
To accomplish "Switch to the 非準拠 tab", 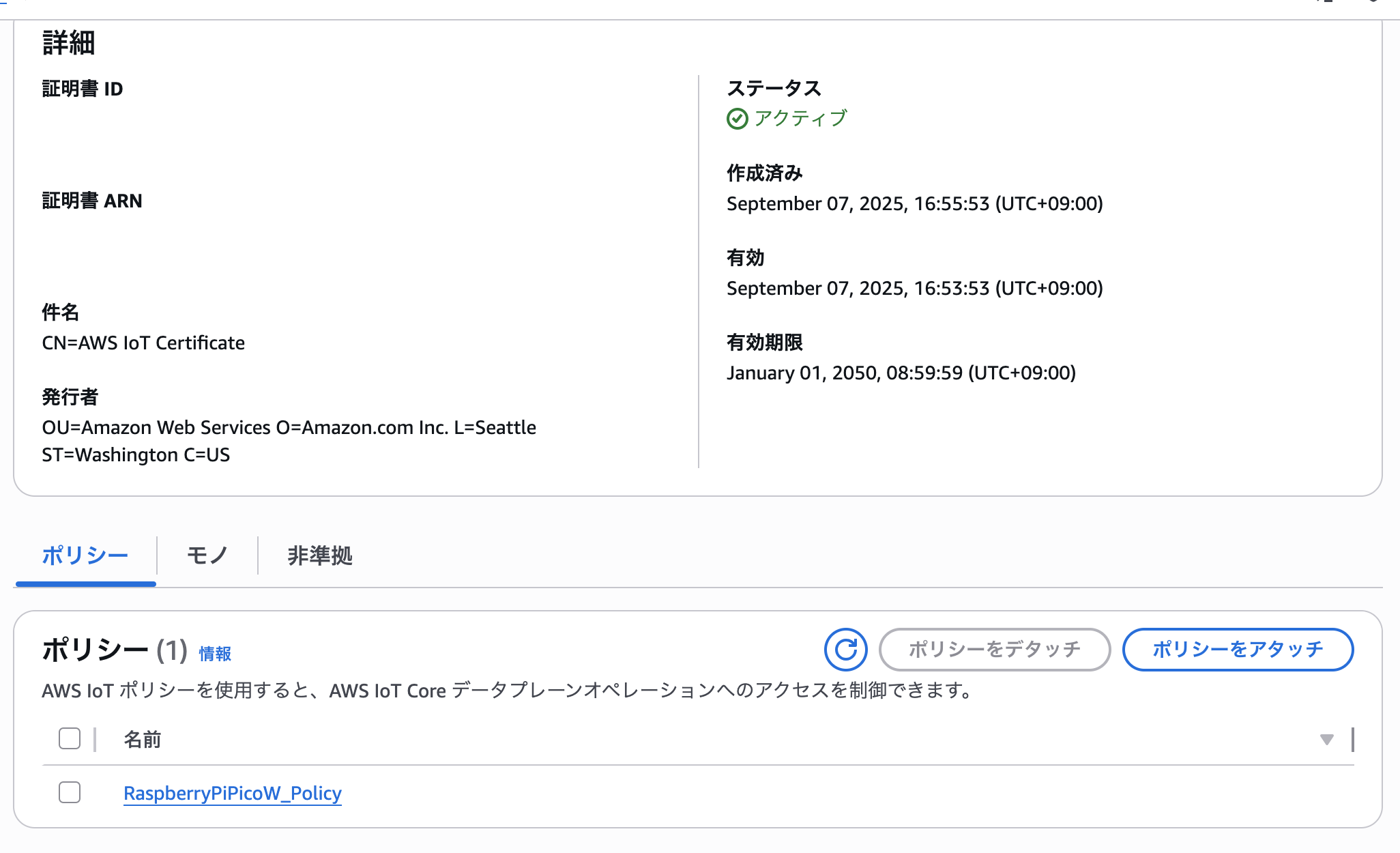I will click(320, 555).
